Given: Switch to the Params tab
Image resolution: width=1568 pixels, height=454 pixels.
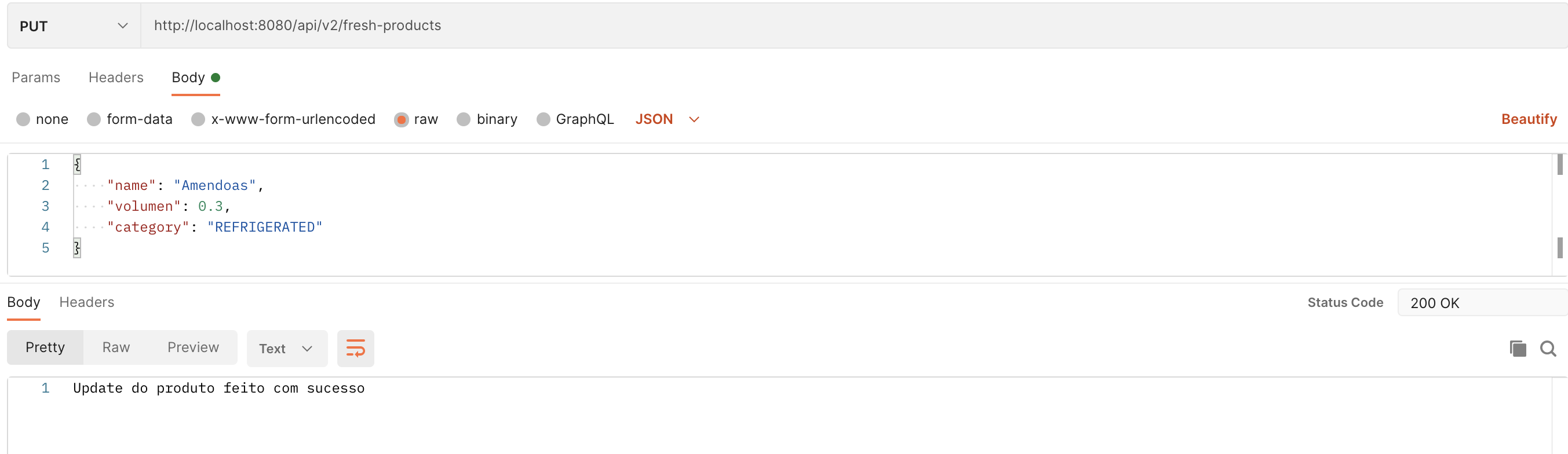Looking at the screenshot, I should [x=35, y=77].
